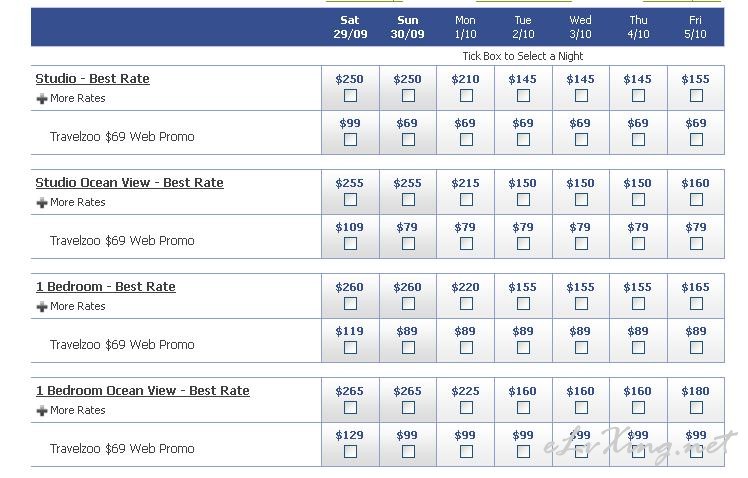The width and height of the screenshot is (748, 478).
Task: Click Sat 29/09 column header
Action: (x=350, y=27)
